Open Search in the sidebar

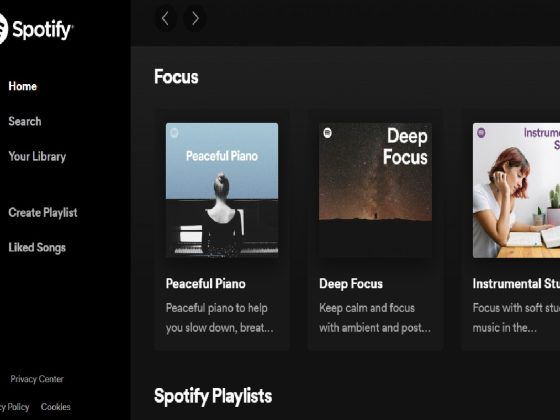(25, 121)
